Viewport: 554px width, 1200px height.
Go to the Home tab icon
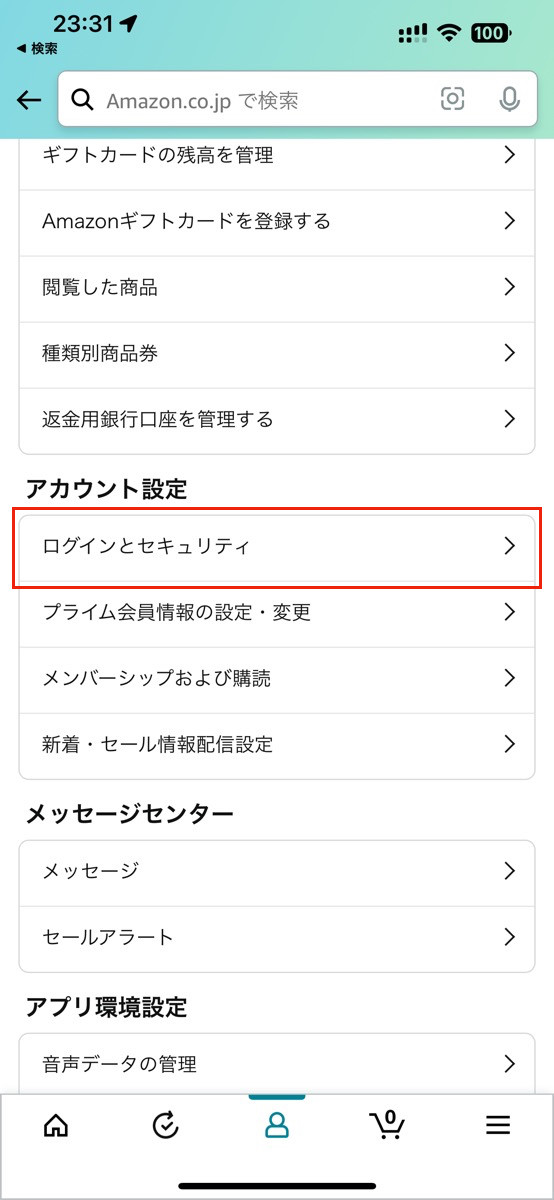(56, 1125)
